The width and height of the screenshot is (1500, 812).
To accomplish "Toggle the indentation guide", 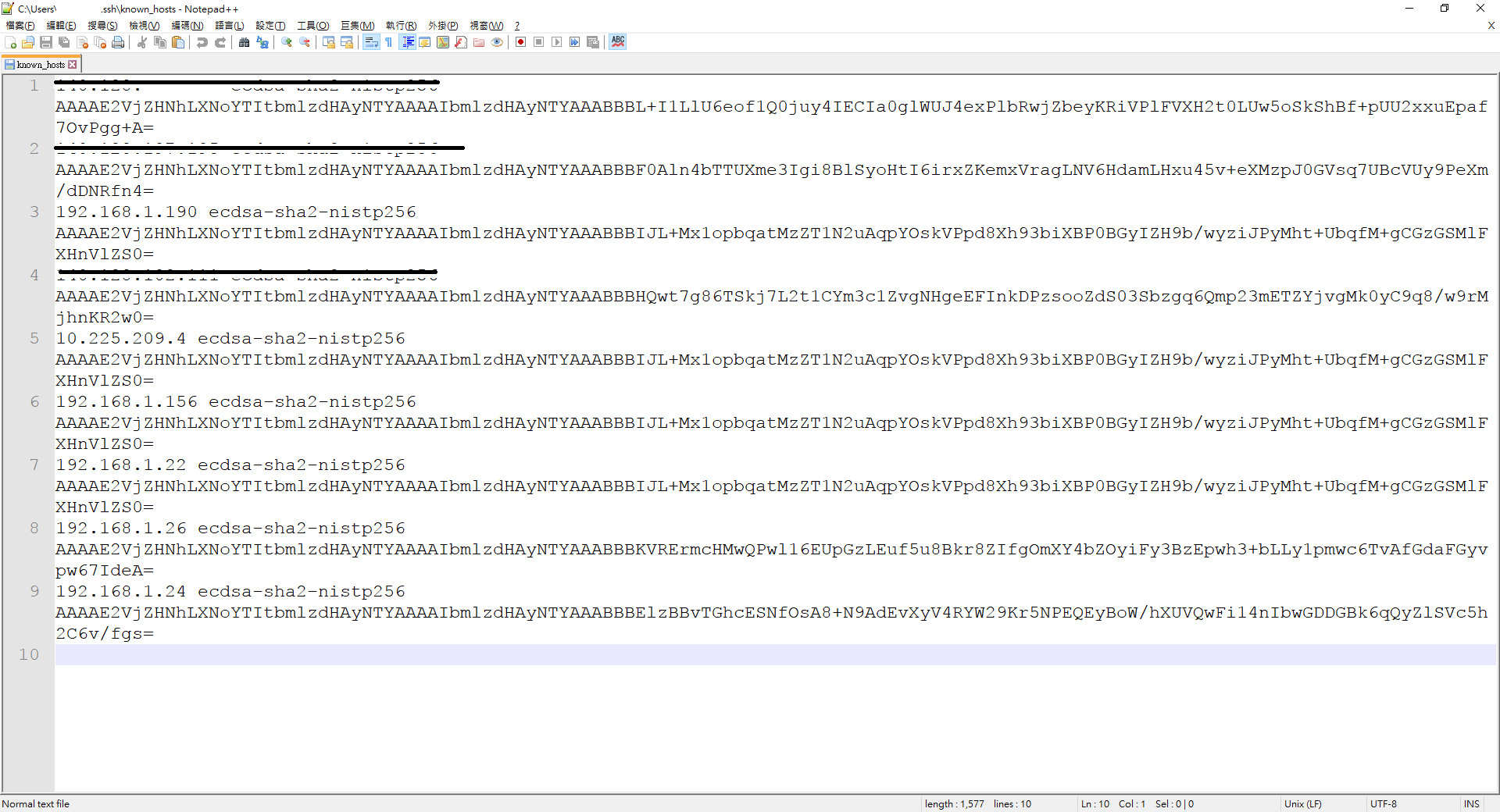I will pos(408,42).
